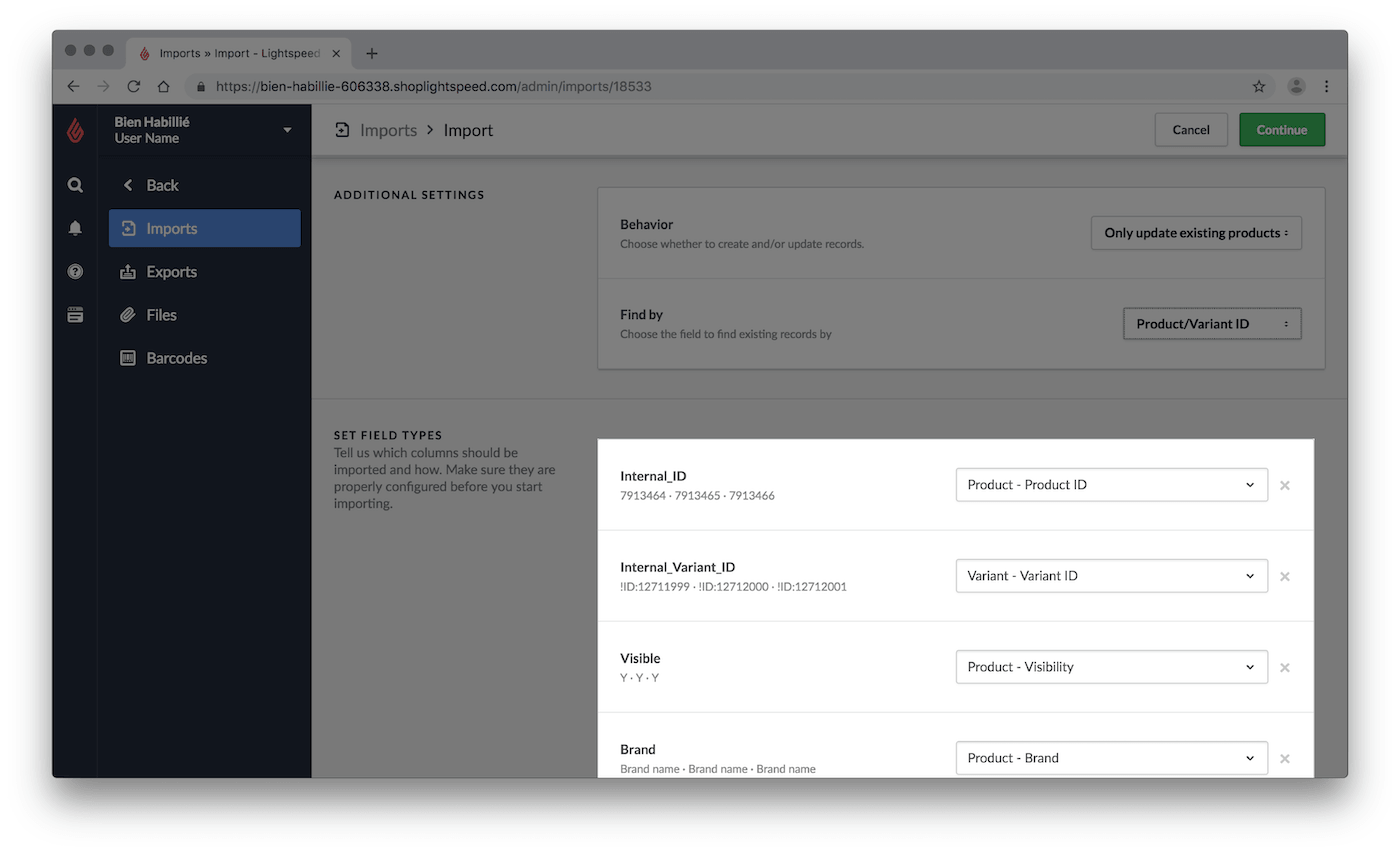Image resolution: width=1400 pixels, height=853 pixels.
Task: Click the 'Behavior' setting label
Action: 646,224
